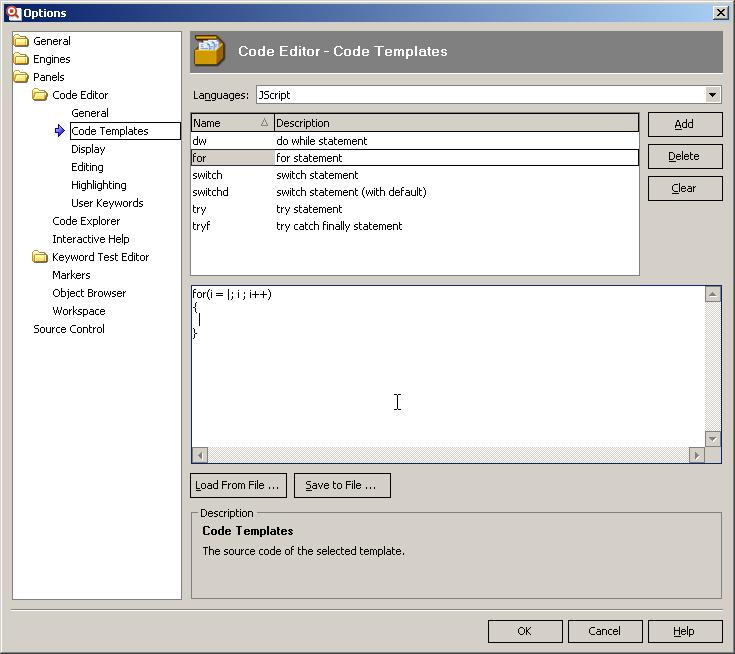
Task: Select the 'switchd' template row
Action: coord(211,192)
